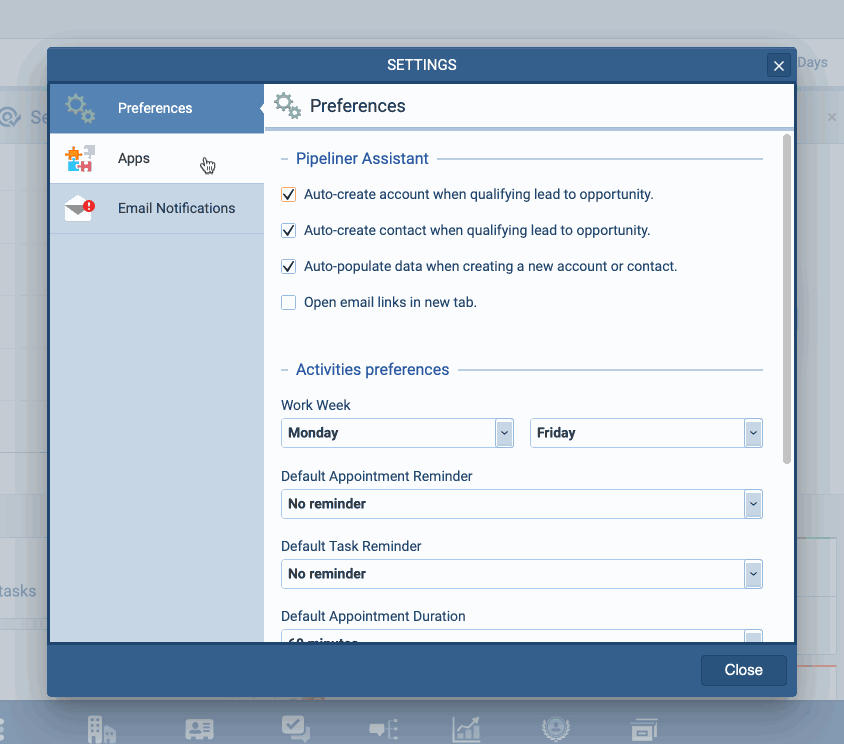Collapse the Pipeliner Assistant section heading
844x744 pixels.
(287, 158)
